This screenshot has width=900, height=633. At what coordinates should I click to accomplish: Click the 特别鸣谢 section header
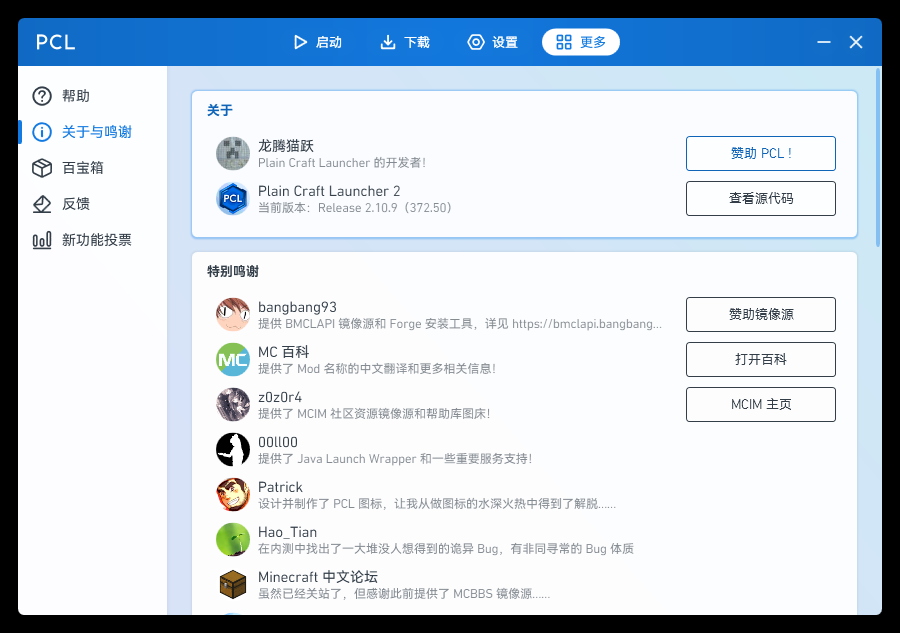(x=233, y=271)
